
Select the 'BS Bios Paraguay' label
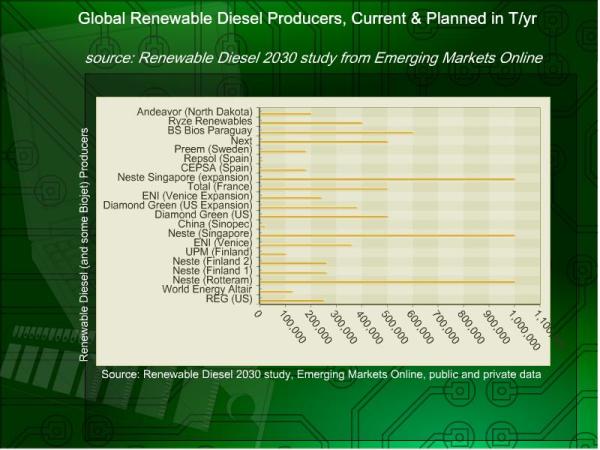[x=210, y=130]
